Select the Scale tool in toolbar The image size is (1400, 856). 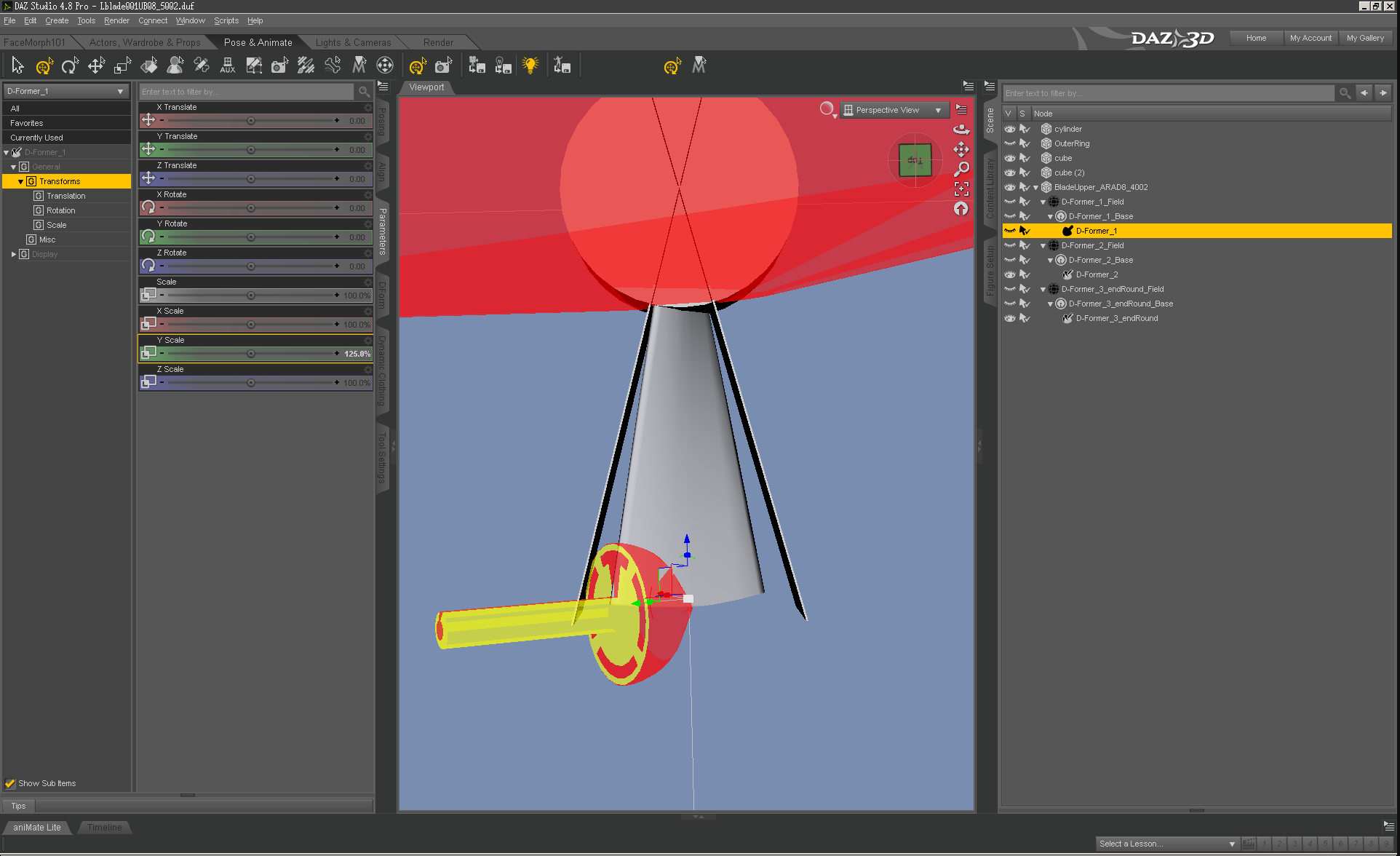122,66
